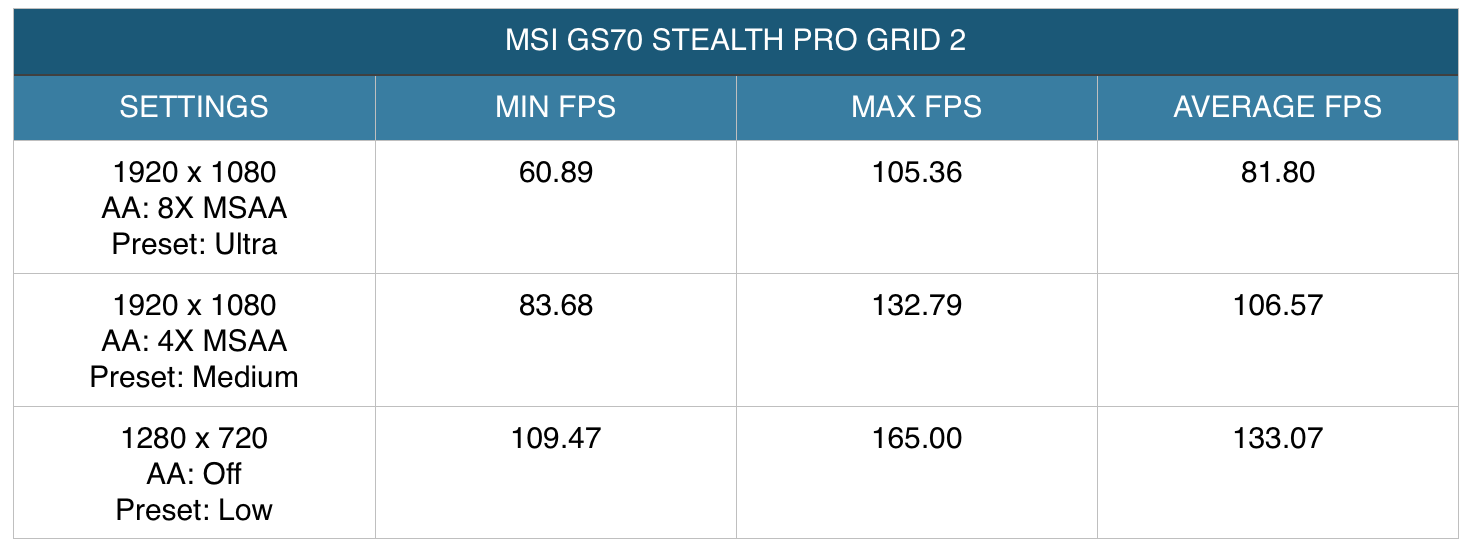The height and width of the screenshot is (547, 1468).
Task: Select the 4X MSAA Medium preset settings cell
Action: [194, 340]
